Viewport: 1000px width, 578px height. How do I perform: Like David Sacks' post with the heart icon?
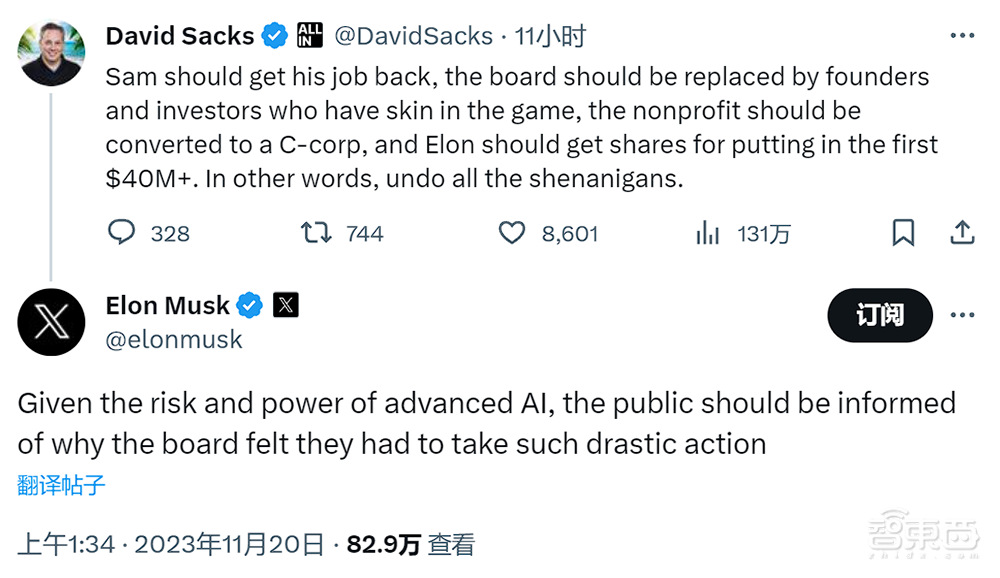click(512, 233)
